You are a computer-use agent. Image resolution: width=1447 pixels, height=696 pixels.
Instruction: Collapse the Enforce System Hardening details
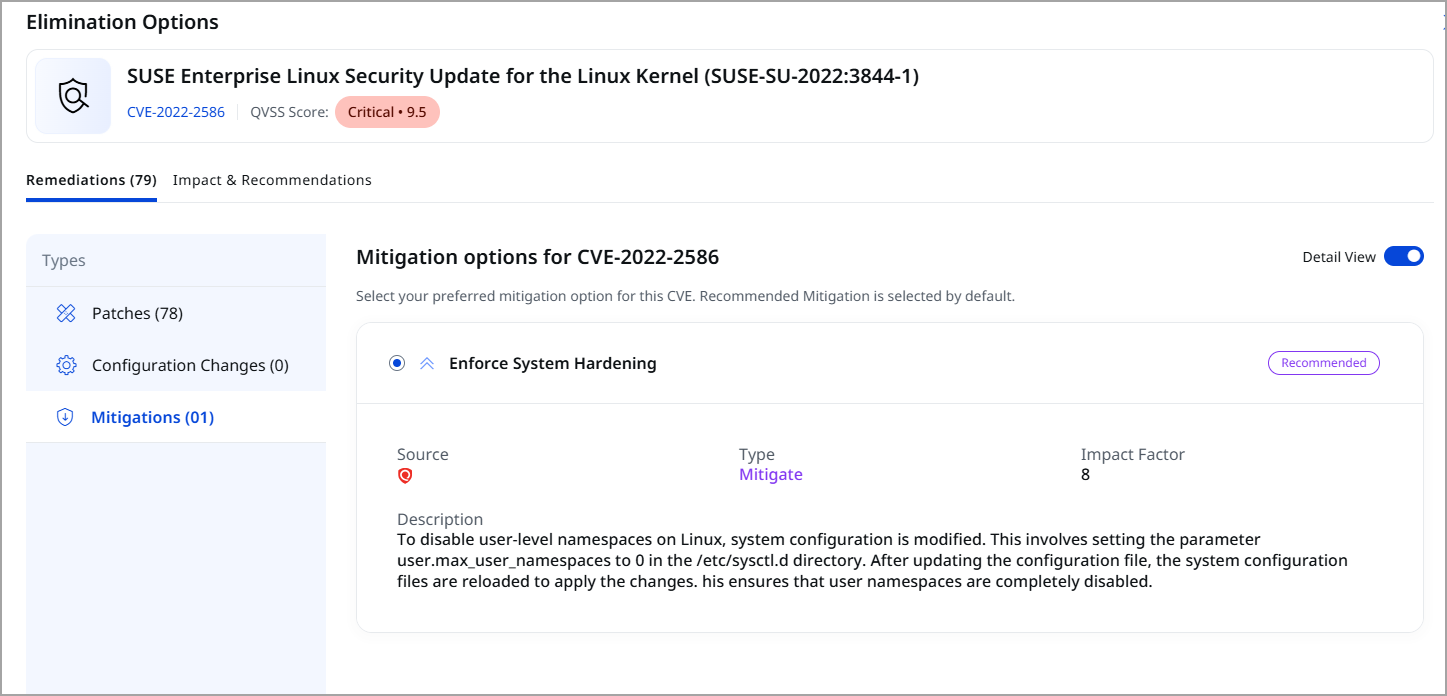pos(427,364)
